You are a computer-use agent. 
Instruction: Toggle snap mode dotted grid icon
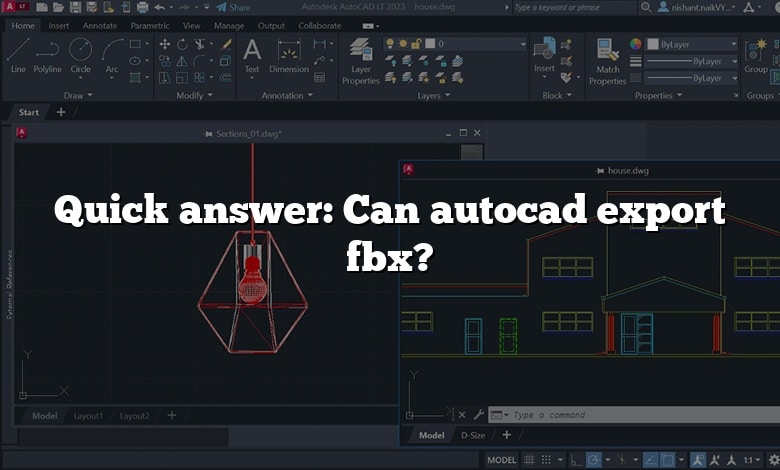546,460
